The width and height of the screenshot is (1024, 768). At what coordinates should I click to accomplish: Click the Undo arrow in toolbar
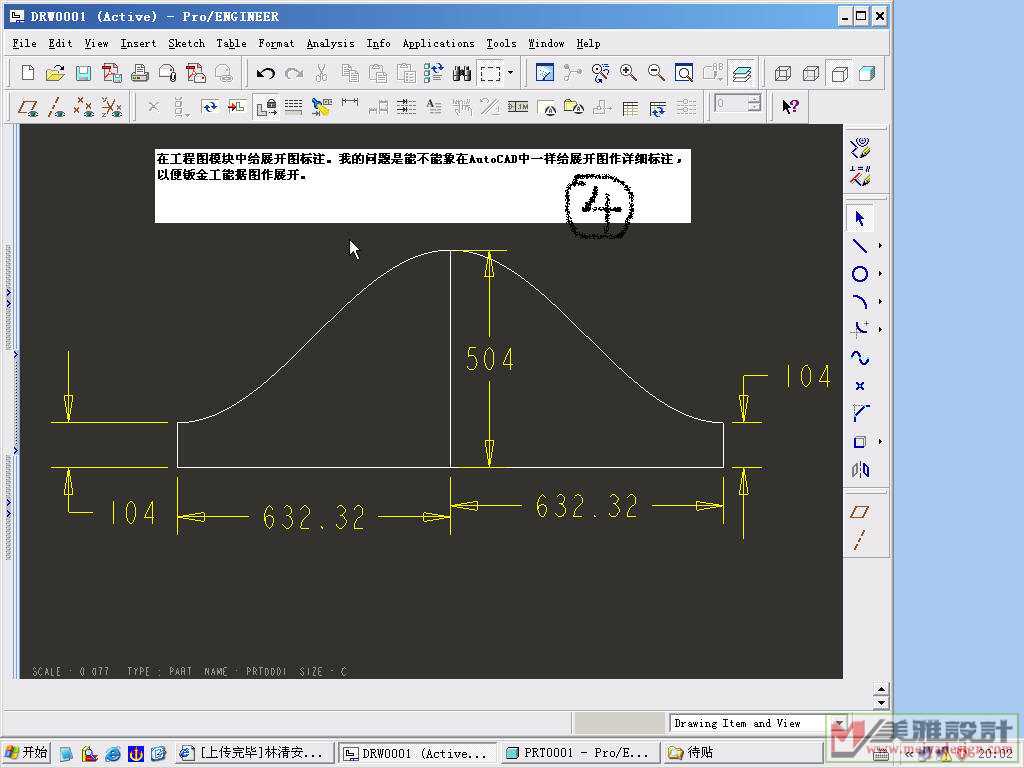pyautogui.click(x=265, y=73)
